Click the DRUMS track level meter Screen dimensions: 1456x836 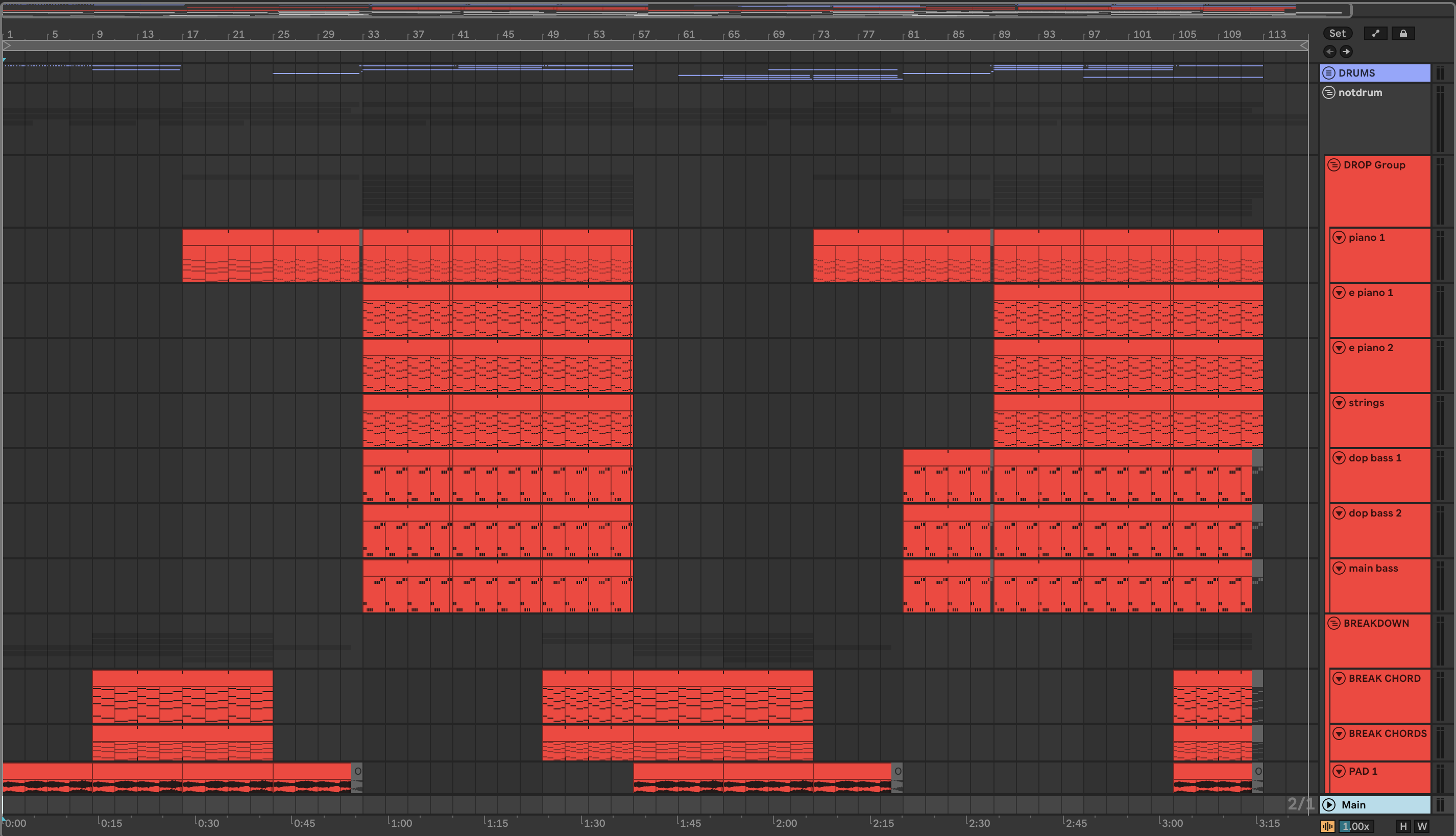click(x=1440, y=73)
